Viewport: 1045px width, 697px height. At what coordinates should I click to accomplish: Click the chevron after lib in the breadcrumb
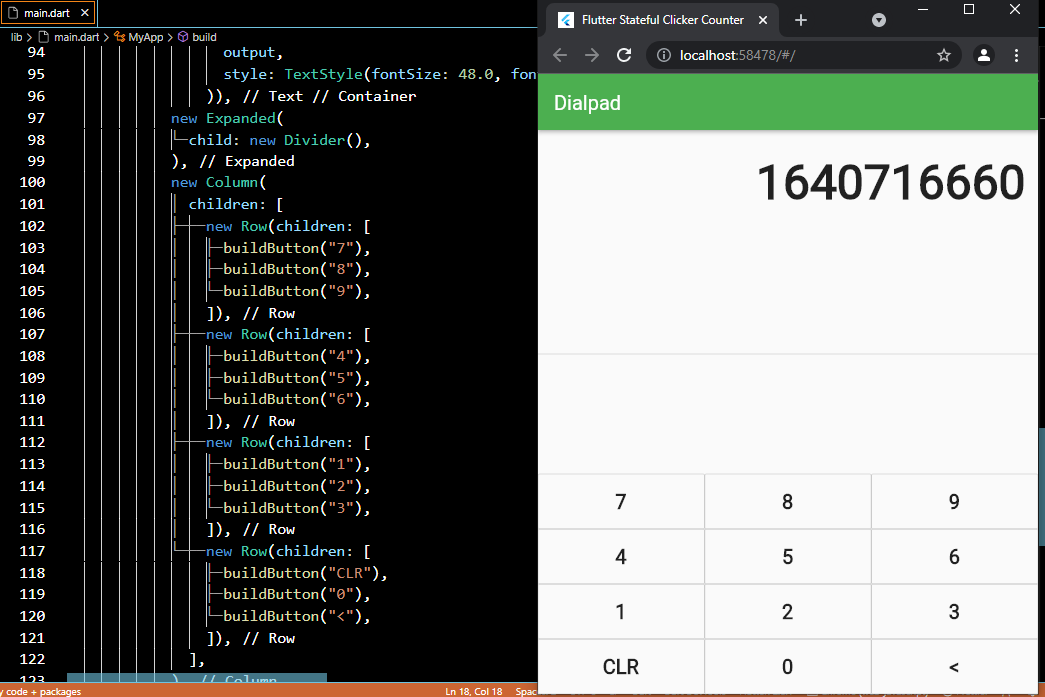pyautogui.click(x=28, y=37)
